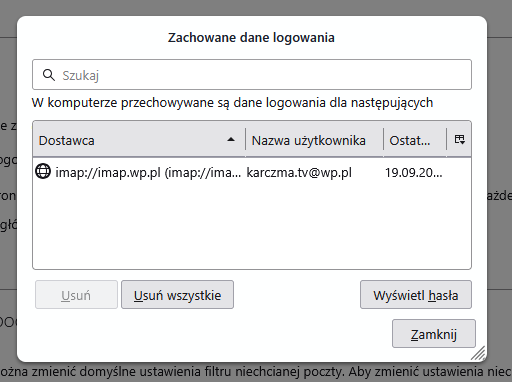Click the Usuń wszystkie button
The height and width of the screenshot is (382, 512).
177,295
